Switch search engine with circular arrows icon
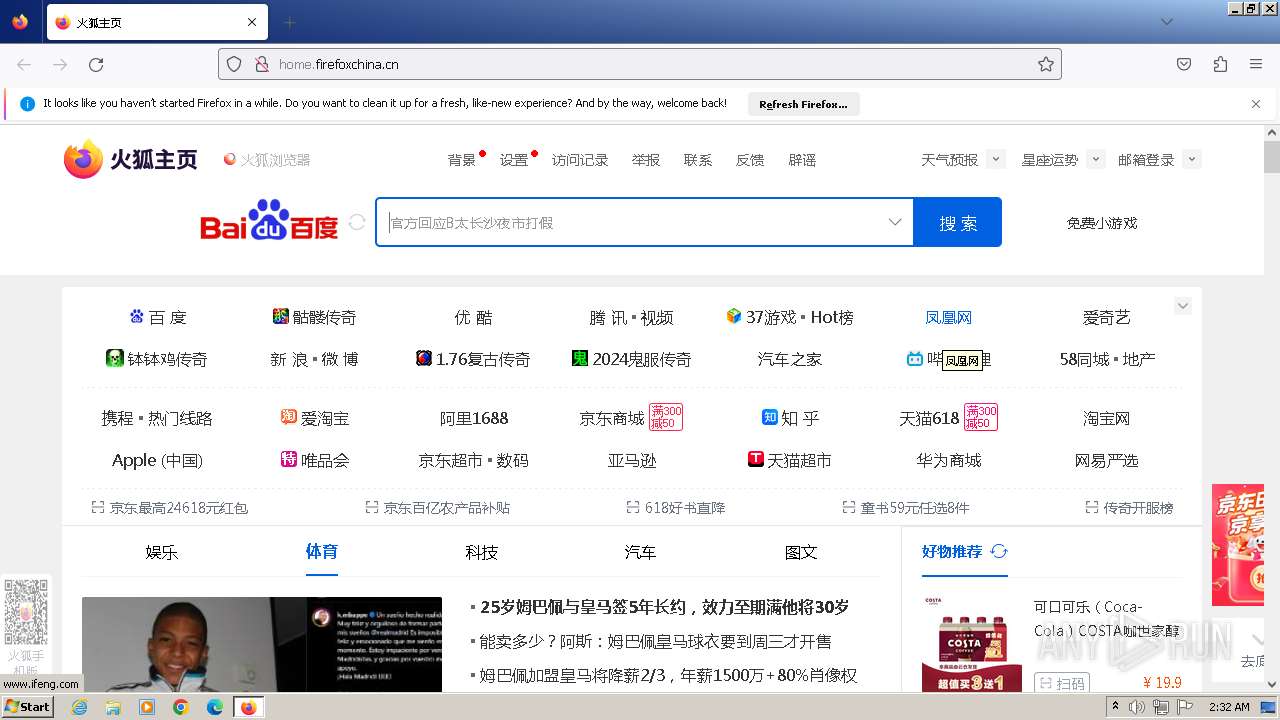Viewport: 1280px width, 720px height. 357,222
